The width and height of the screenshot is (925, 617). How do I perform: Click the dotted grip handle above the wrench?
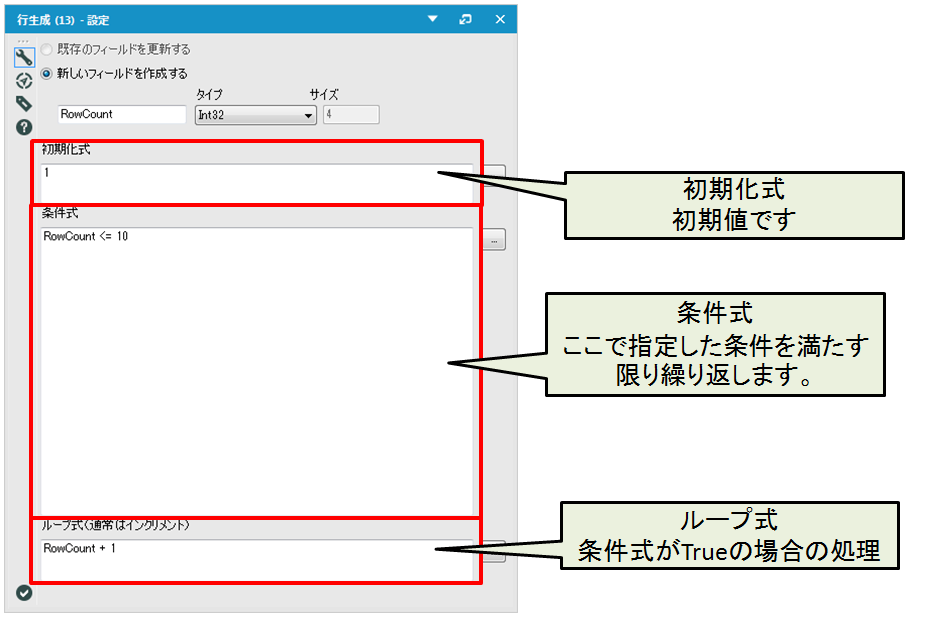point(24,41)
